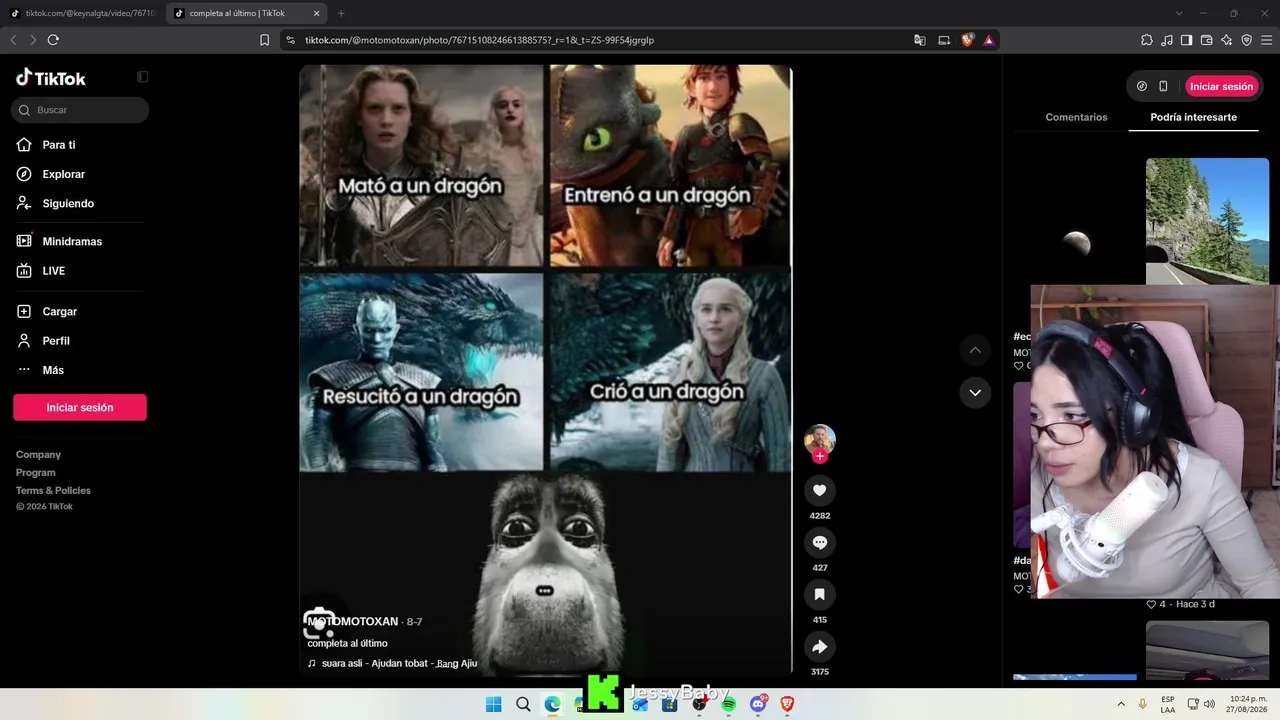Image resolution: width=1280 pixels, height=720 pixels.
Task: Click the translate page icon in address bar
Action: coord(920,40)
